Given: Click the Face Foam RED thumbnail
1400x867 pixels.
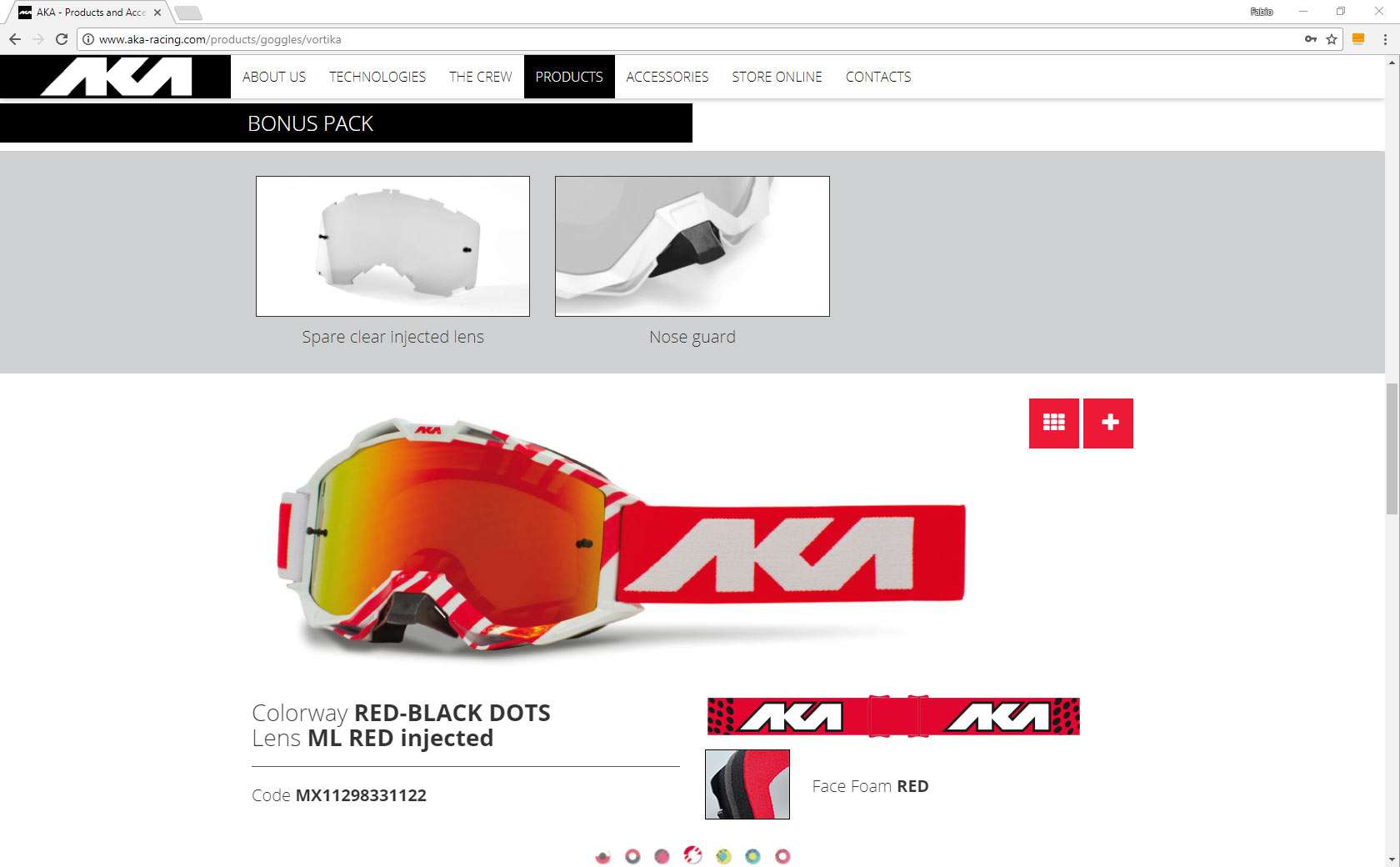Looking at the screenshot, I should pos(747,784).
